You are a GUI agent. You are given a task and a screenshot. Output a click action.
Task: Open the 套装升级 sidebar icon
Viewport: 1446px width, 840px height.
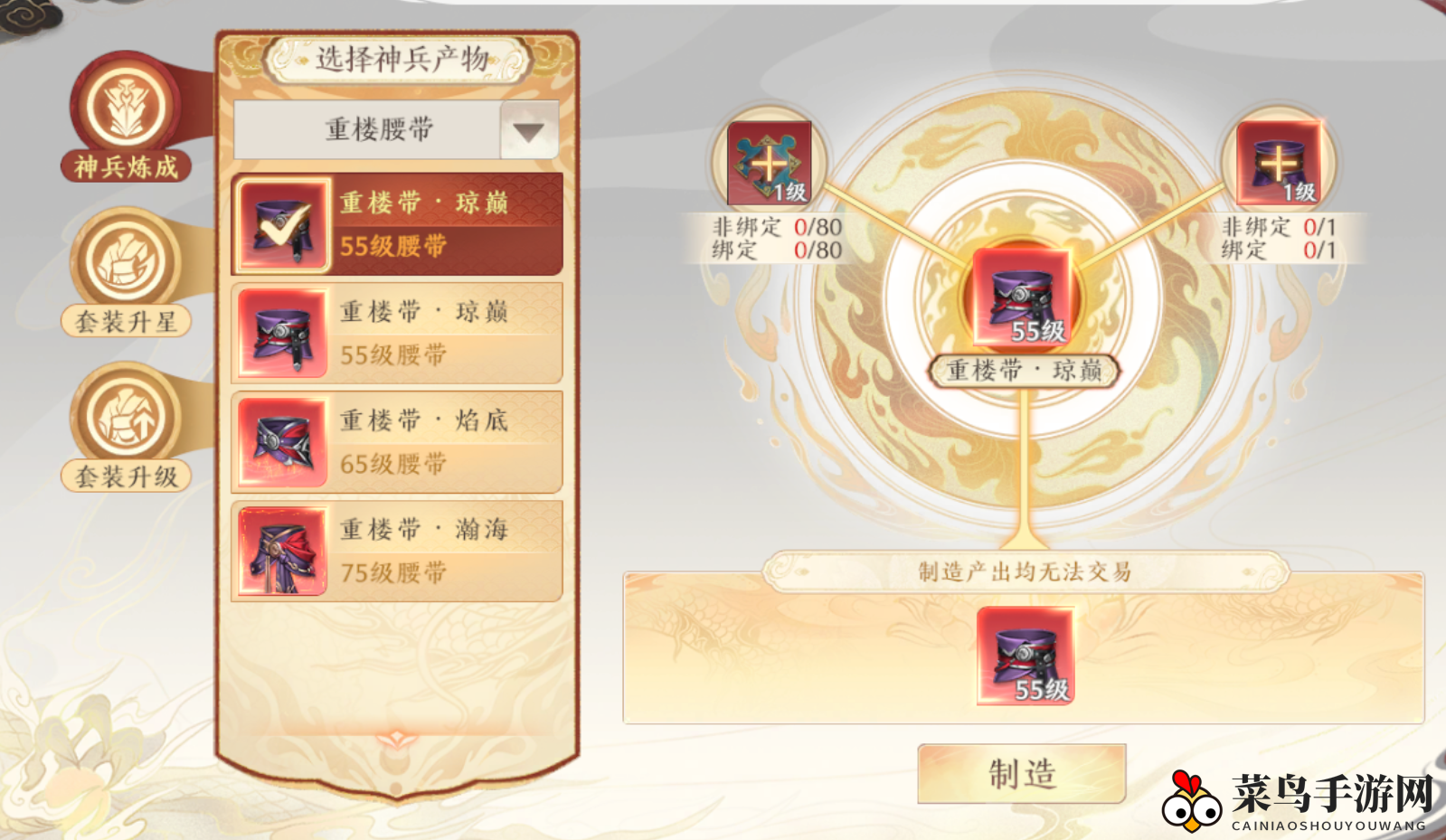tap(127, 416)
